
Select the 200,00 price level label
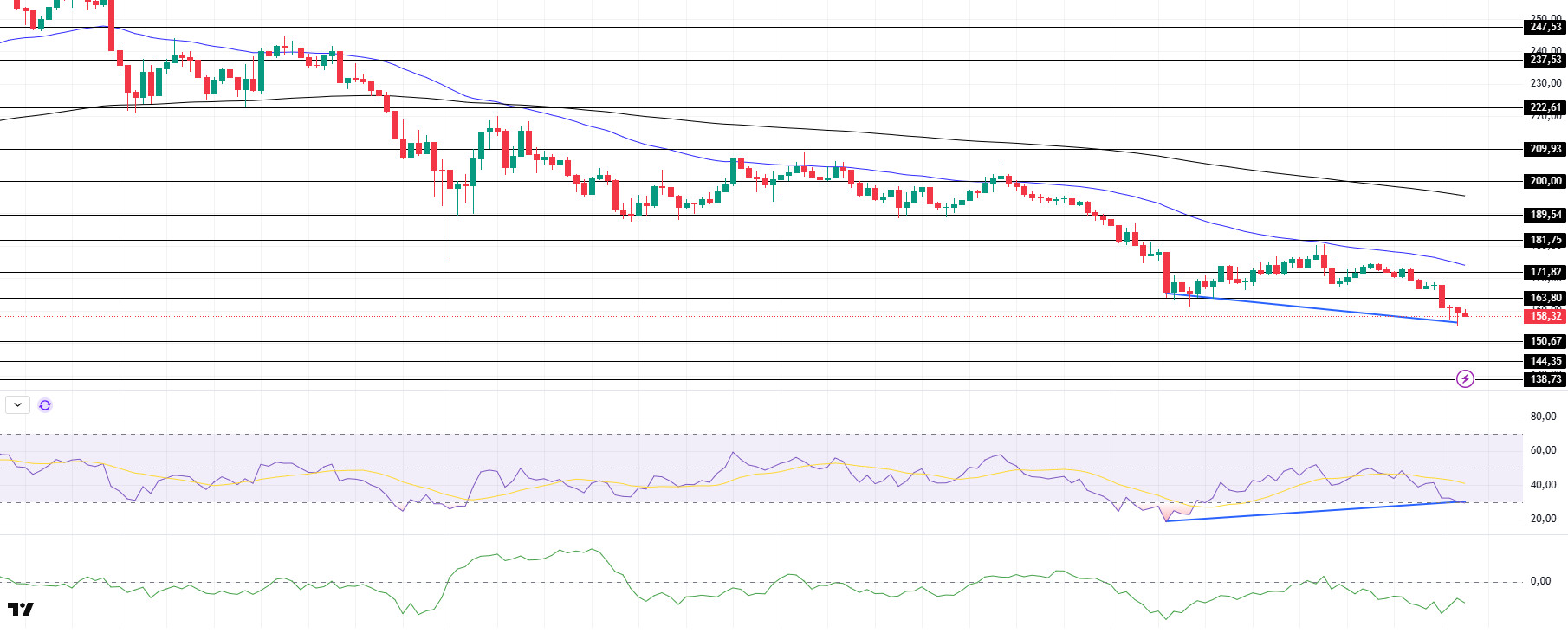tap(1545, 181)
